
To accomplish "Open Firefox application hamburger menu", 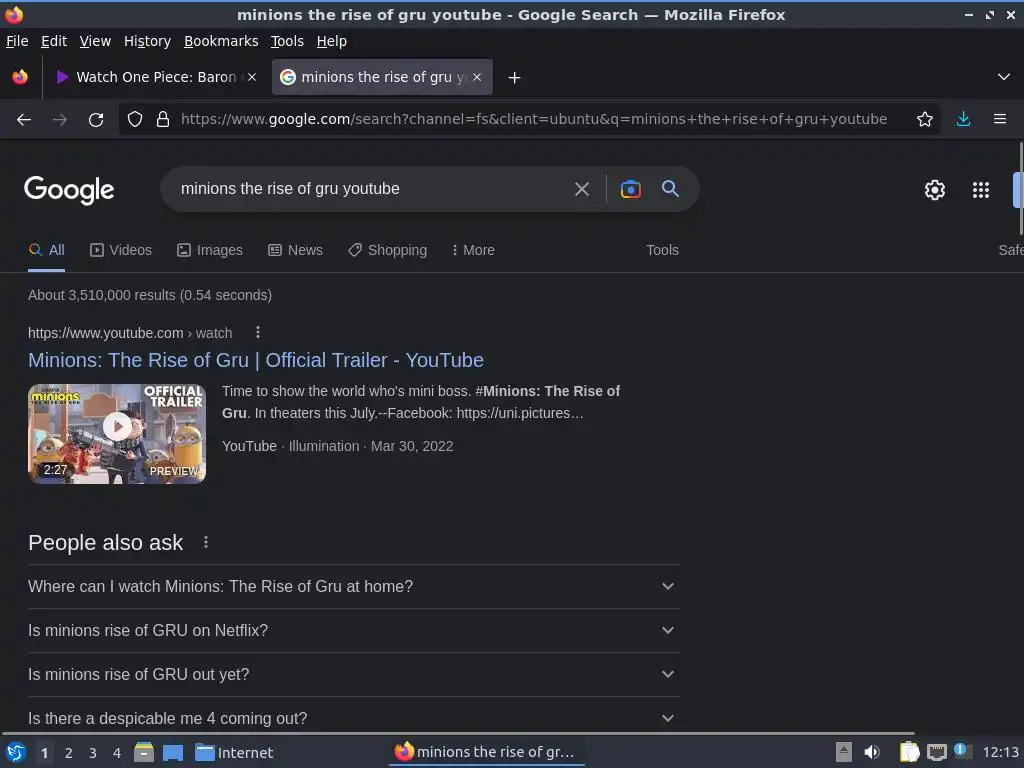I will pos(1000,119).
